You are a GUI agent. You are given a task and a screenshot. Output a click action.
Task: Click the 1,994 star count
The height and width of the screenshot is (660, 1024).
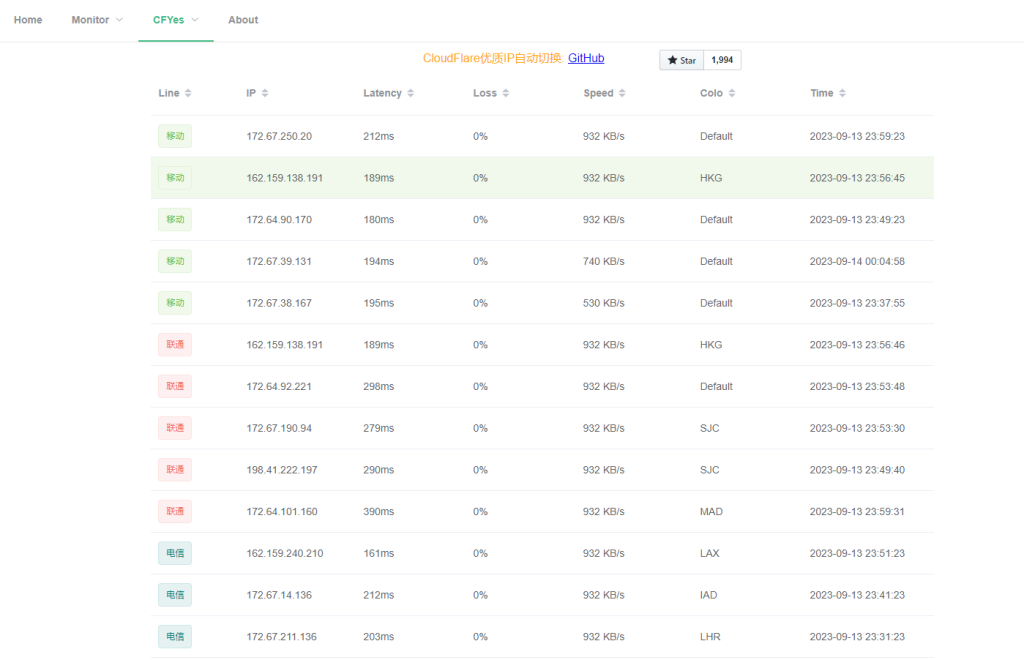pos(722,60)
